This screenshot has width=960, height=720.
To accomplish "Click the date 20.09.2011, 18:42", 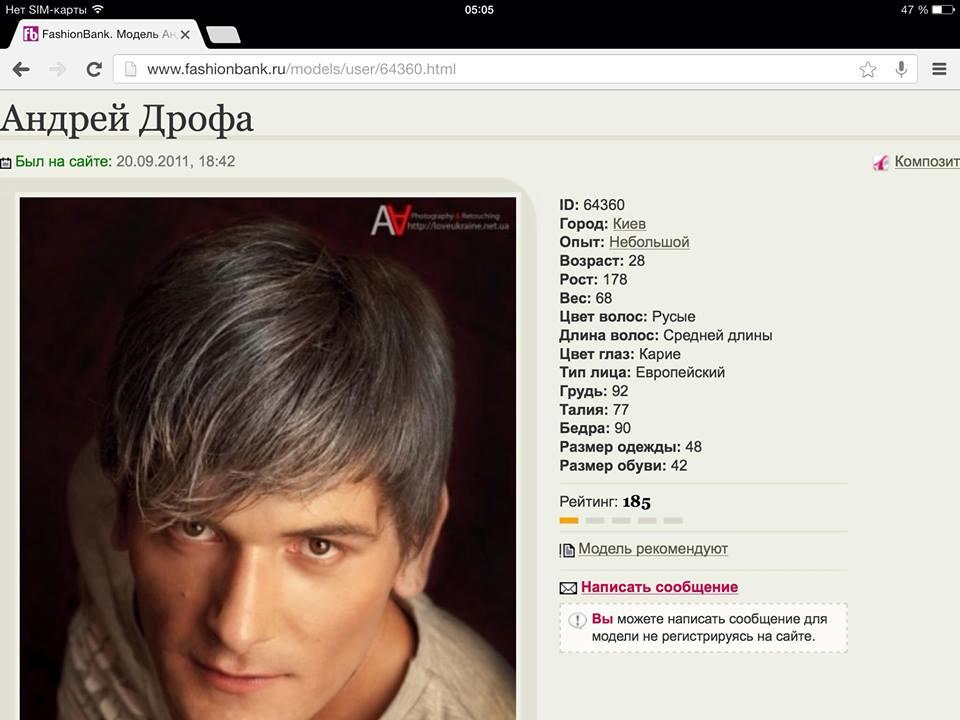I will coord(176,161).
